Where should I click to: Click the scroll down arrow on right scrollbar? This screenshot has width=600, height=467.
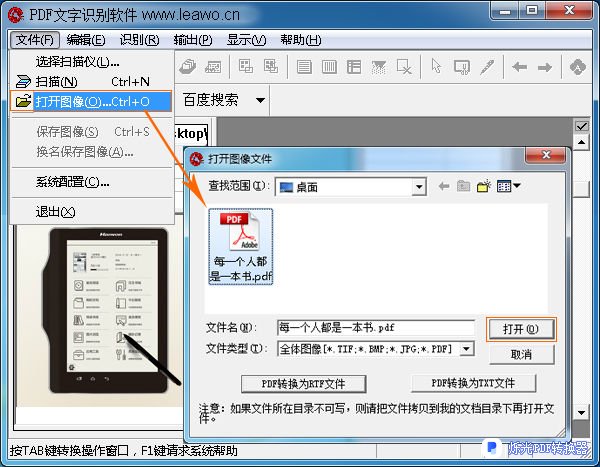coord(581,413)
